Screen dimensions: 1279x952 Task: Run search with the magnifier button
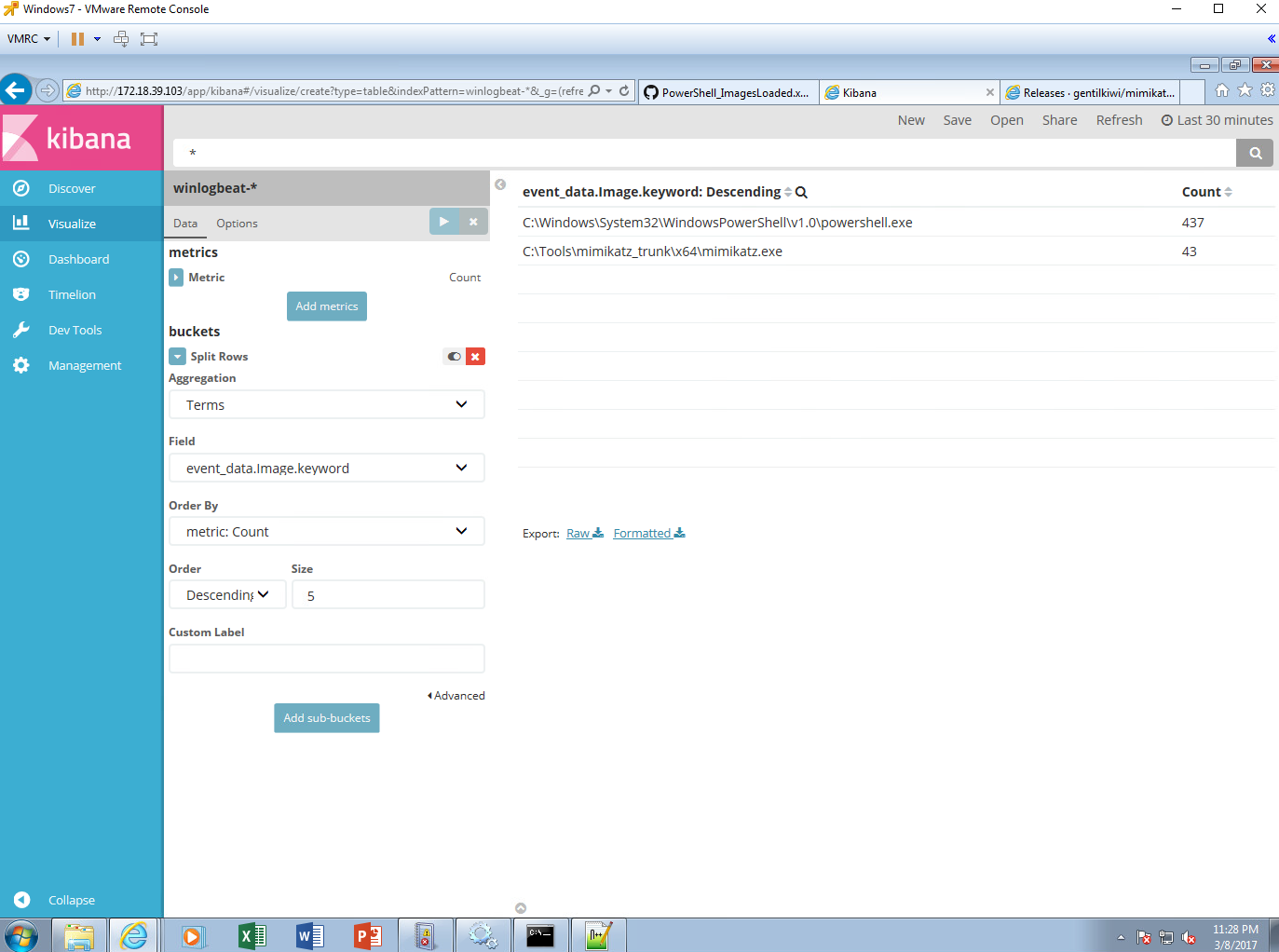[1255, 153]
